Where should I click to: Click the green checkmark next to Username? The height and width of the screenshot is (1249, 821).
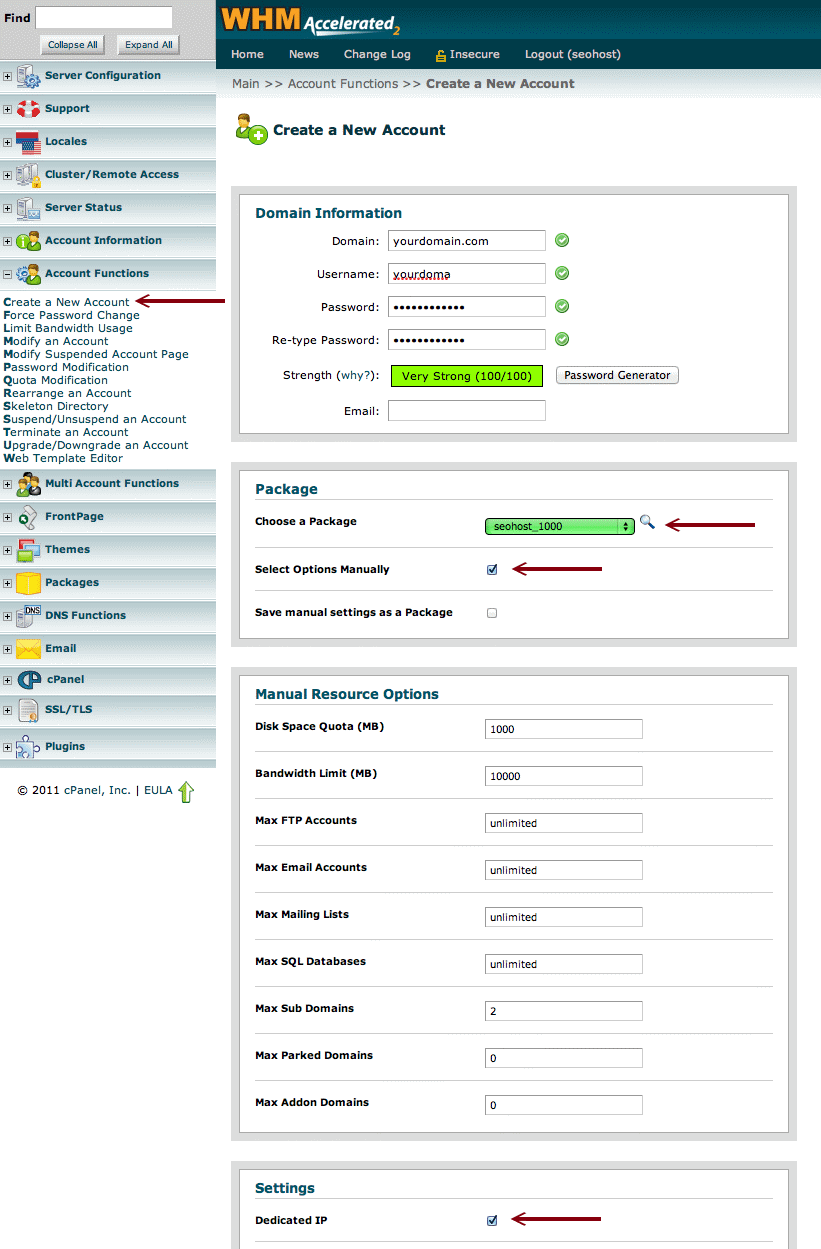tap(562, 273)
